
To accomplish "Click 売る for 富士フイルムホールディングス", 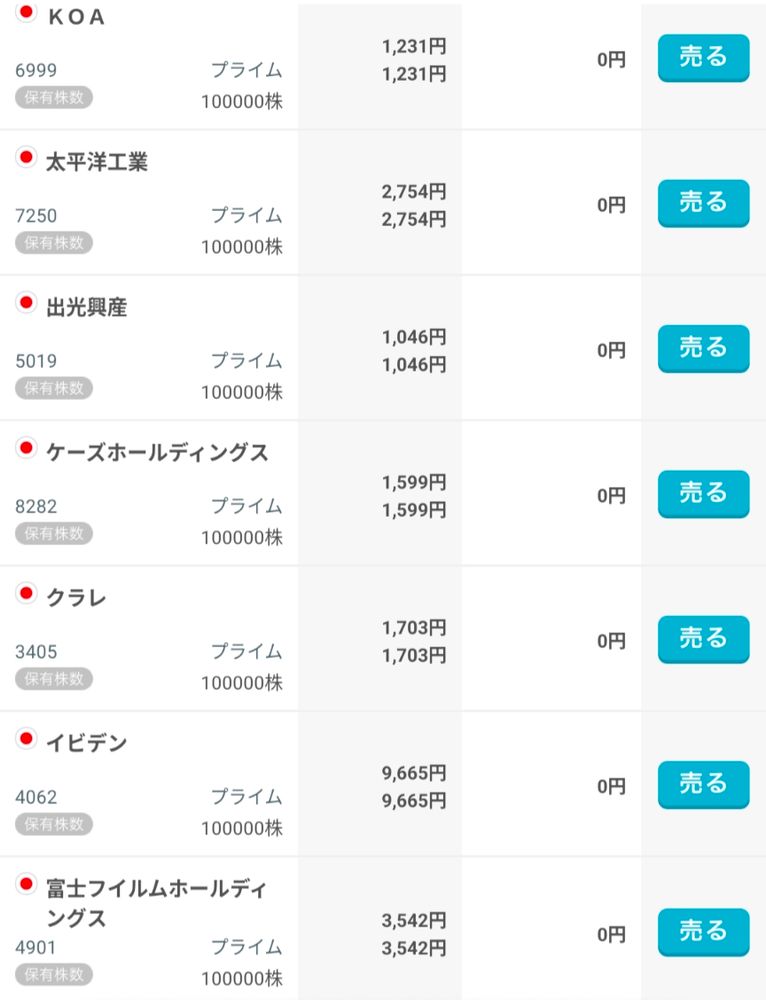I will (703, 932).
